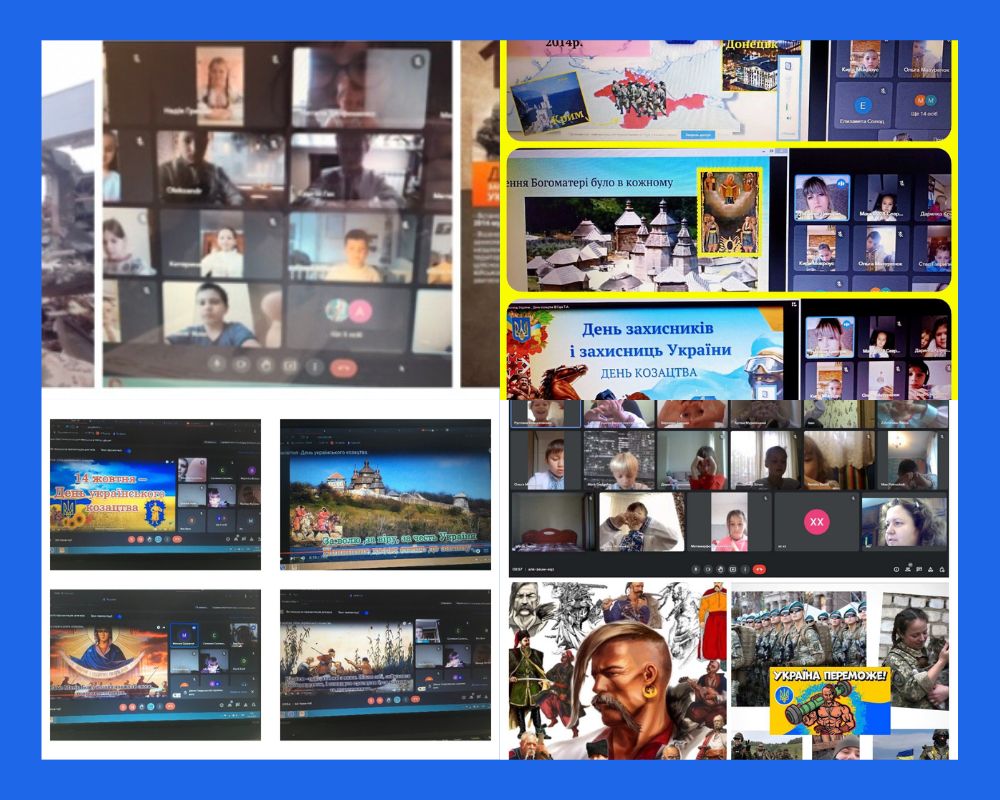
Task: Select the curly-haired woman's video tile
Action: click(x=904, y=523)
